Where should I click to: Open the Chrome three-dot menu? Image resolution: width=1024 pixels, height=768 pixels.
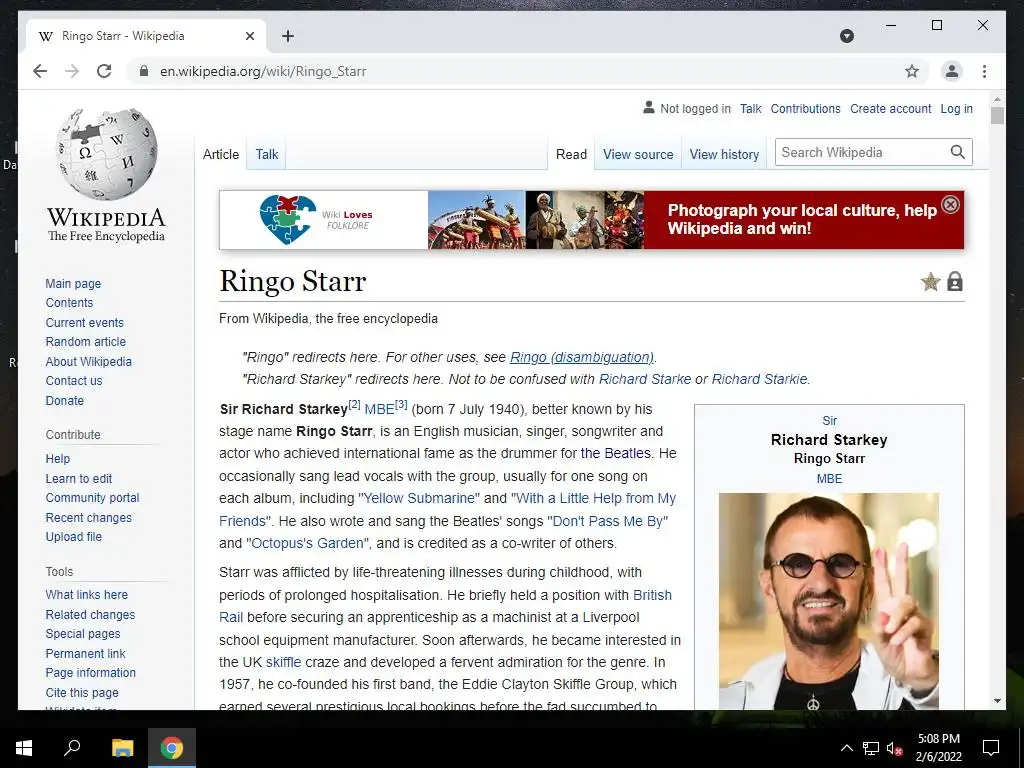coord(984,71)
